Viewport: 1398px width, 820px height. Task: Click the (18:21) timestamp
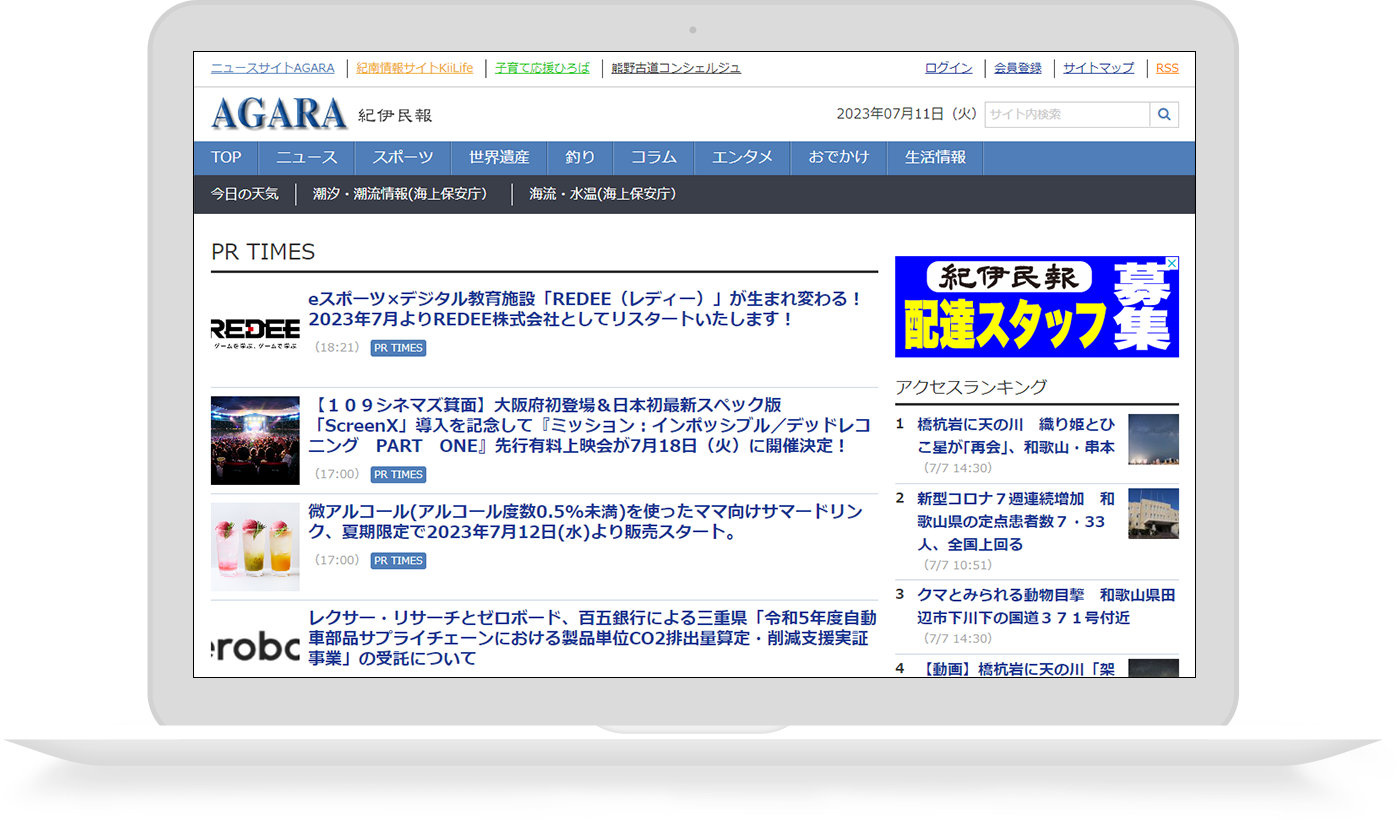[336, 348]
